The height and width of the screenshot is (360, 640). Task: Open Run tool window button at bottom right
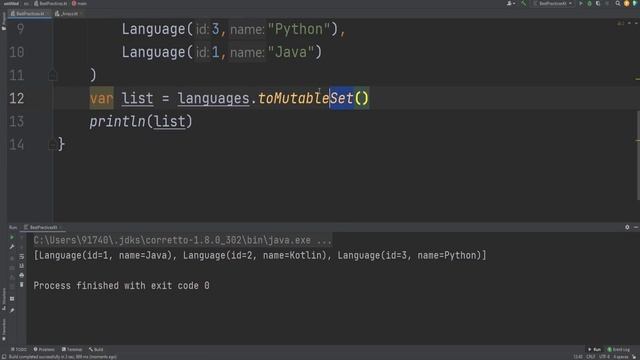click(594, 349)
